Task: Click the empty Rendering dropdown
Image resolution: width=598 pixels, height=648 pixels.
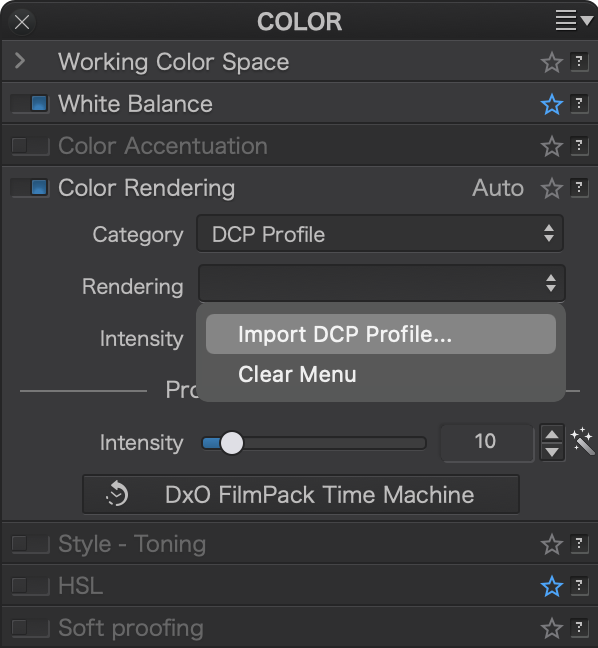Action: 381,283
